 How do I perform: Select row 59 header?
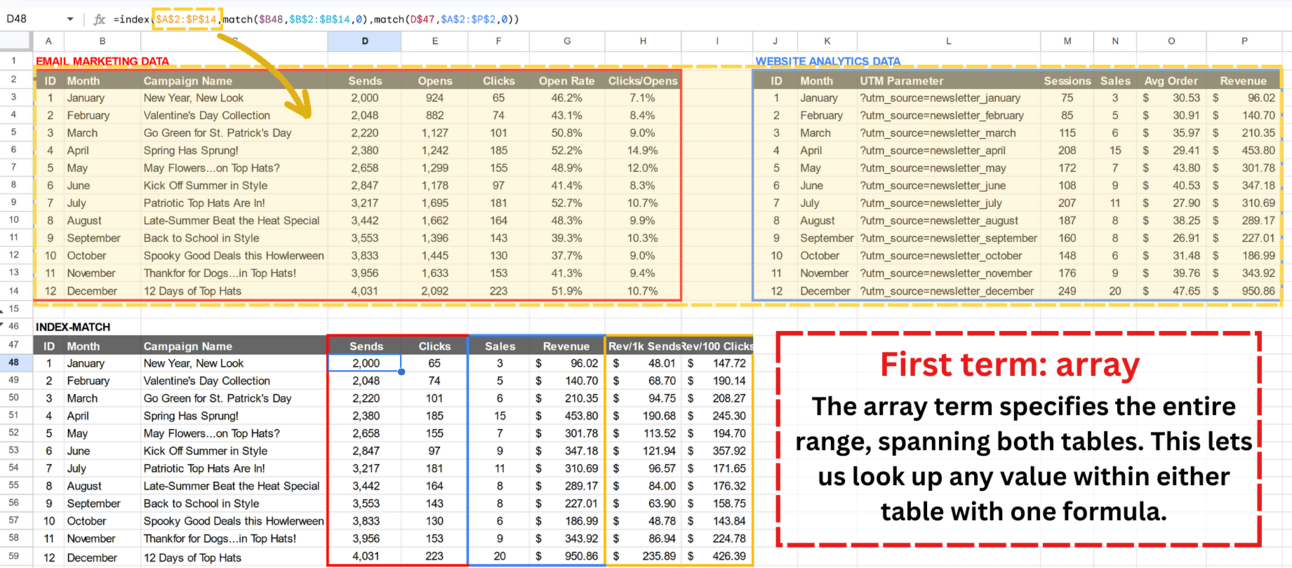pos(16,557)
